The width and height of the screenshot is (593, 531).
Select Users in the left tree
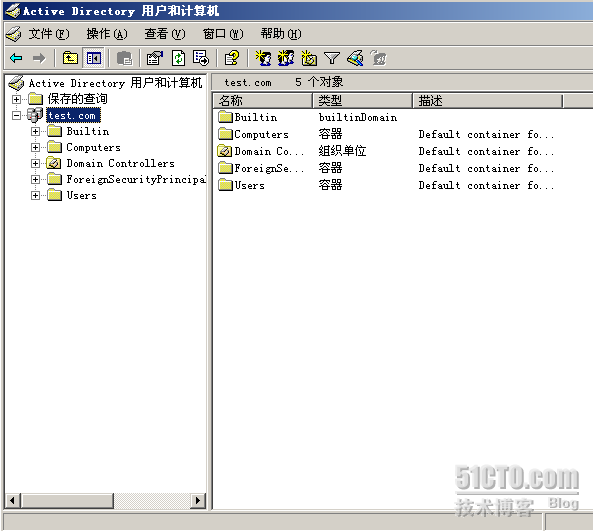(x=81, y=195)
